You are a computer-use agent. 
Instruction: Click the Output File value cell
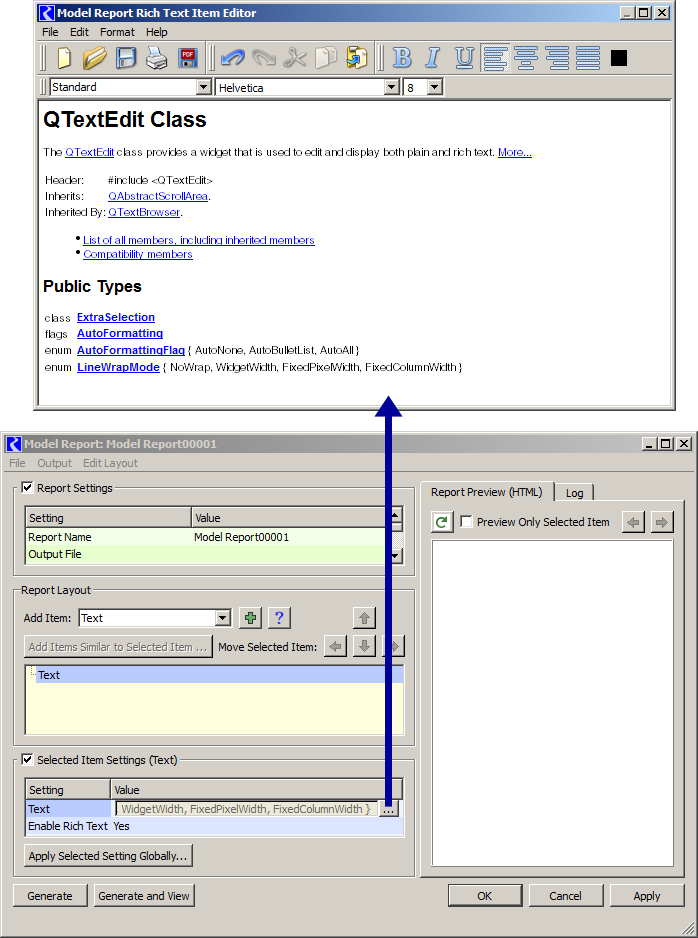pos(291,554)
